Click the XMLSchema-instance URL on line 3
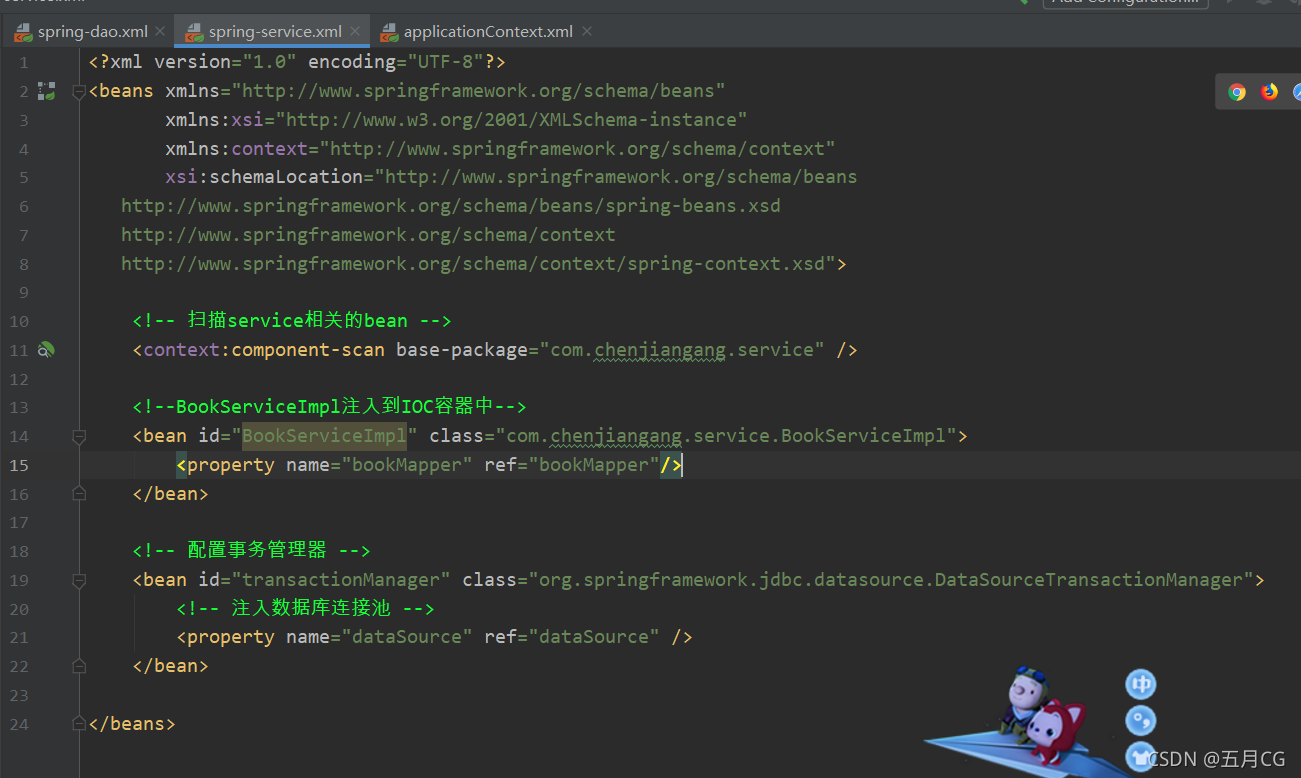The width and height of the screenshot is (1301, 778). pyautogui.click(x=512, y=120)
